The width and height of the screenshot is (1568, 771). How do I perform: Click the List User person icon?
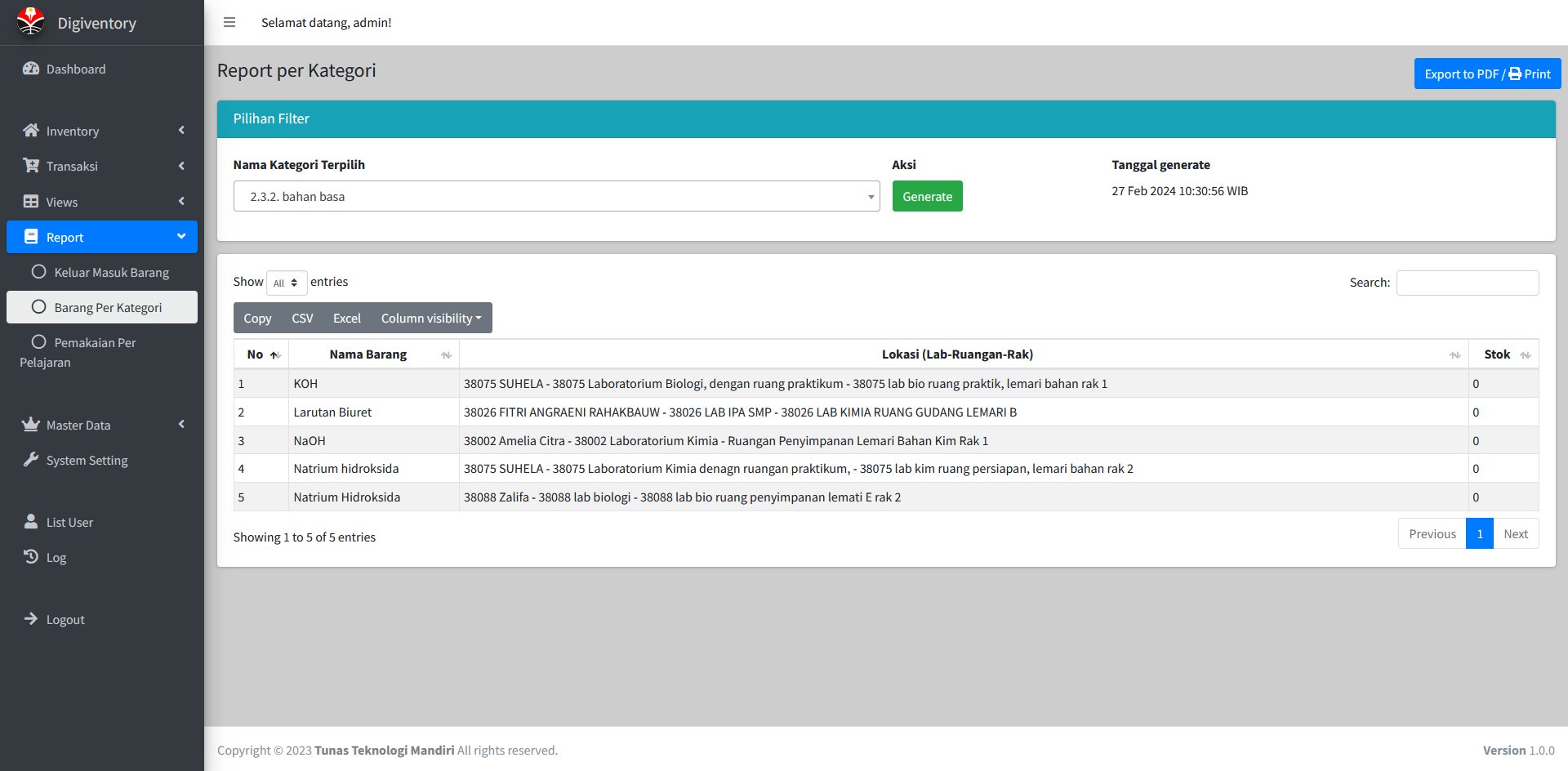coord(31,522)
